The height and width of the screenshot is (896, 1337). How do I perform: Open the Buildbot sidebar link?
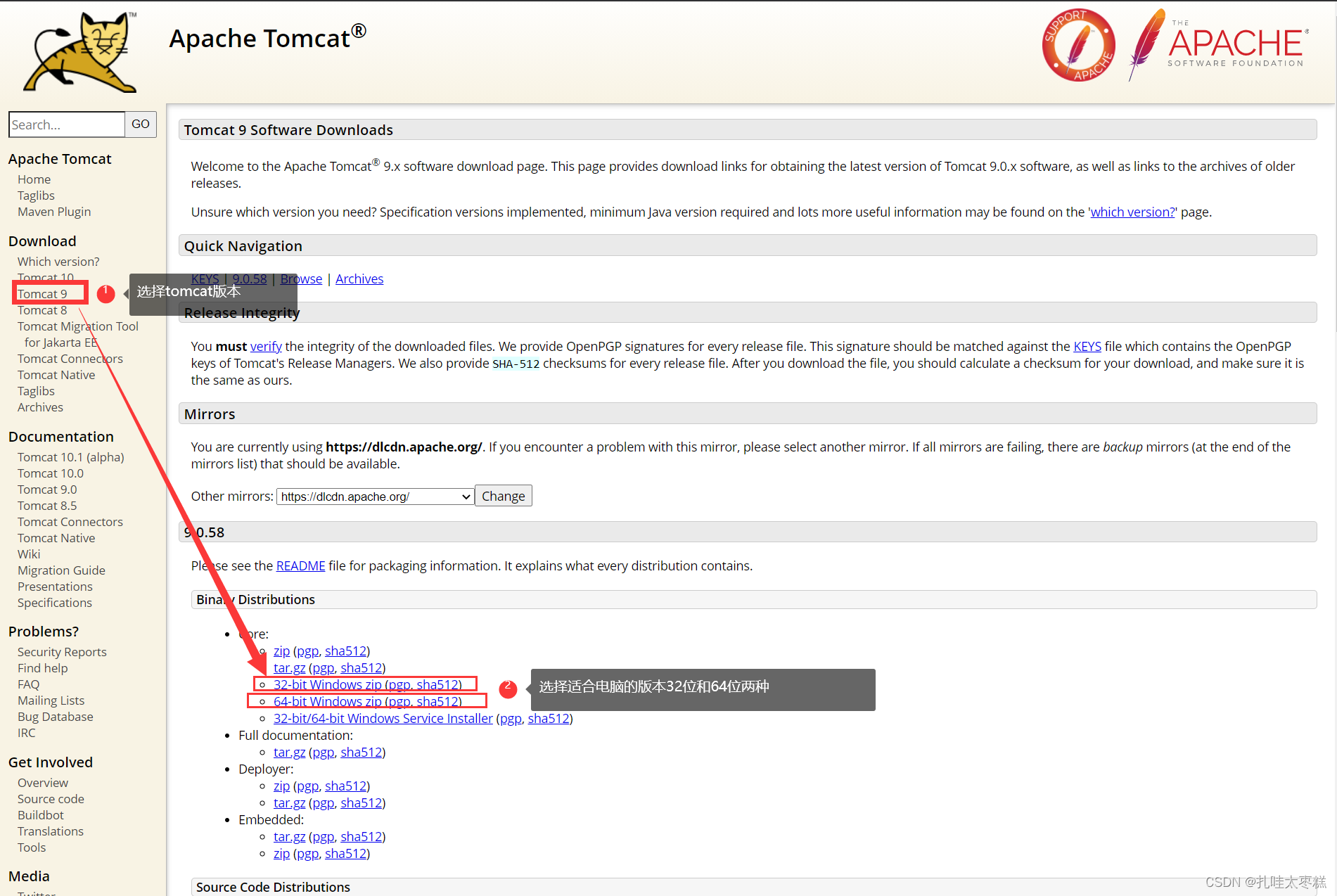pyautogui.click(x=41, y=815)
